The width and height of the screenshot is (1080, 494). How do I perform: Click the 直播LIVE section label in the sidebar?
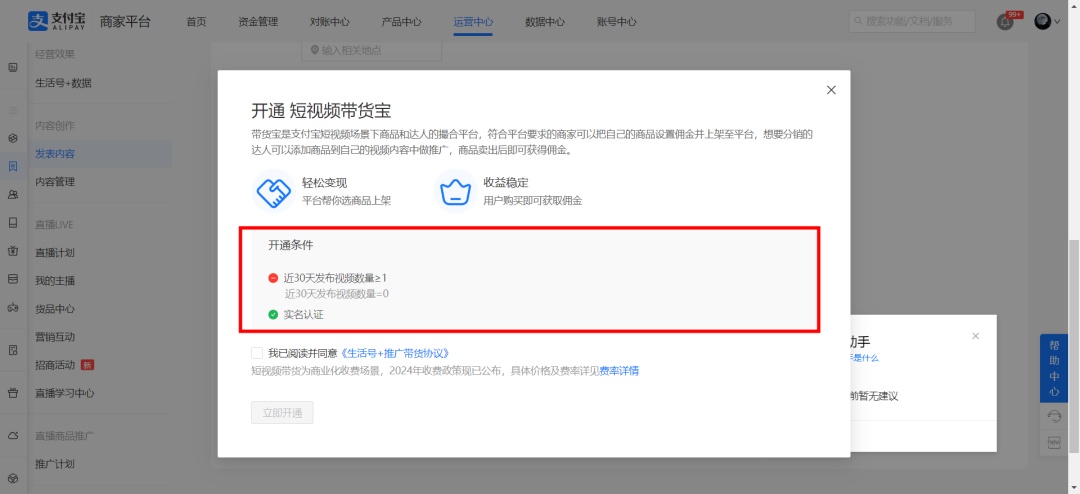(x=54, y=225)
